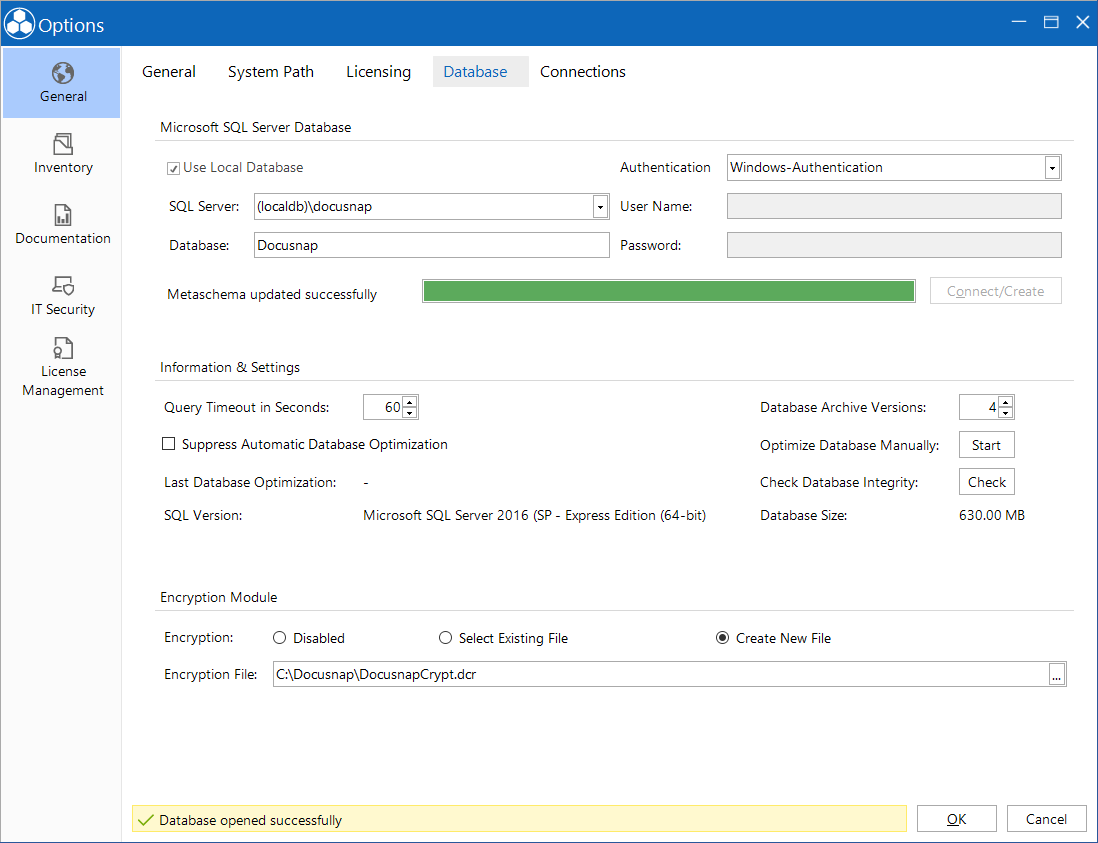Confirm with the OK button
The image size is (1098, 843).
956,818
